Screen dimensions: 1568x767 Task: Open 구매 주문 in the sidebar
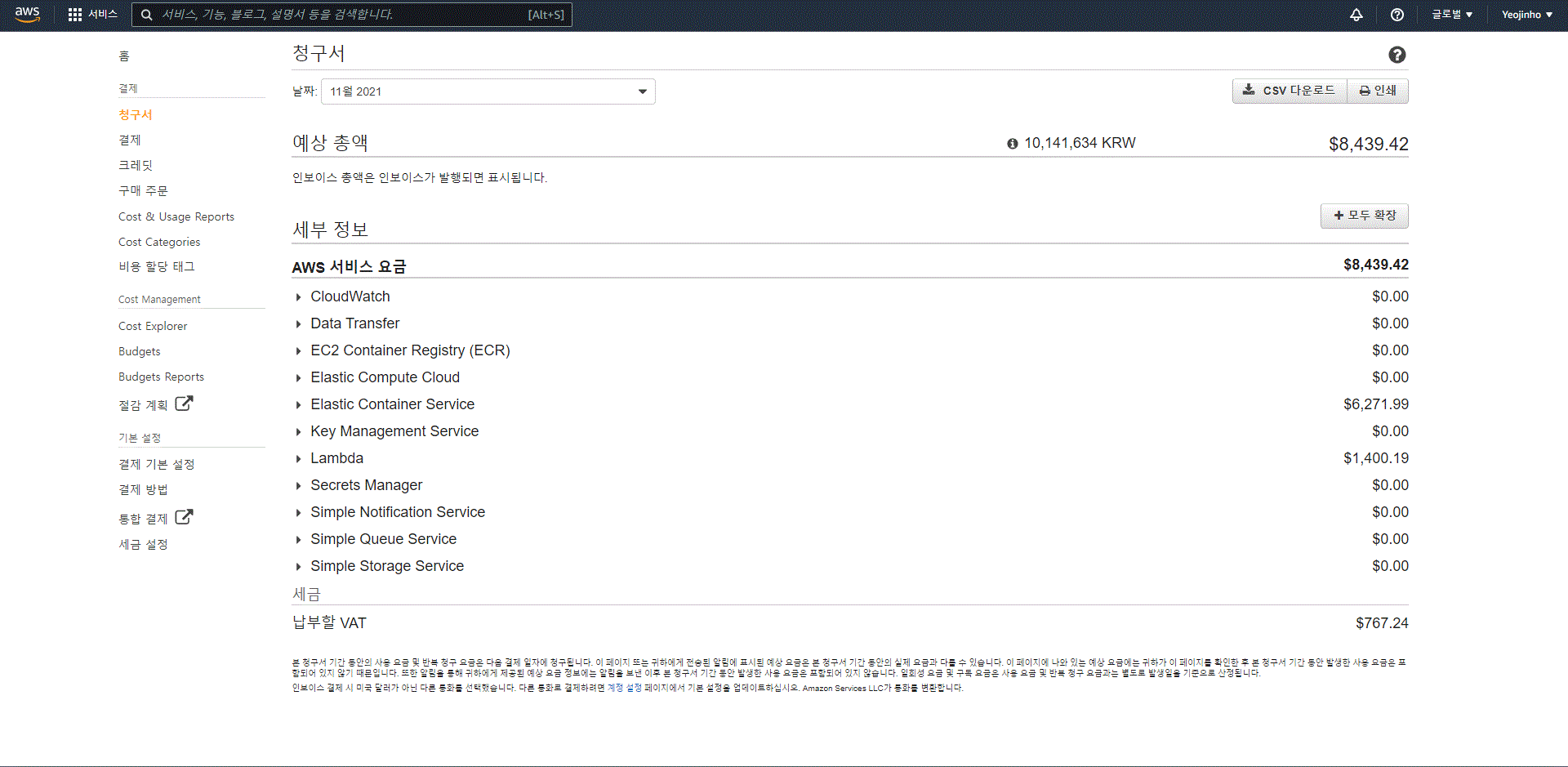click(143, 190)
